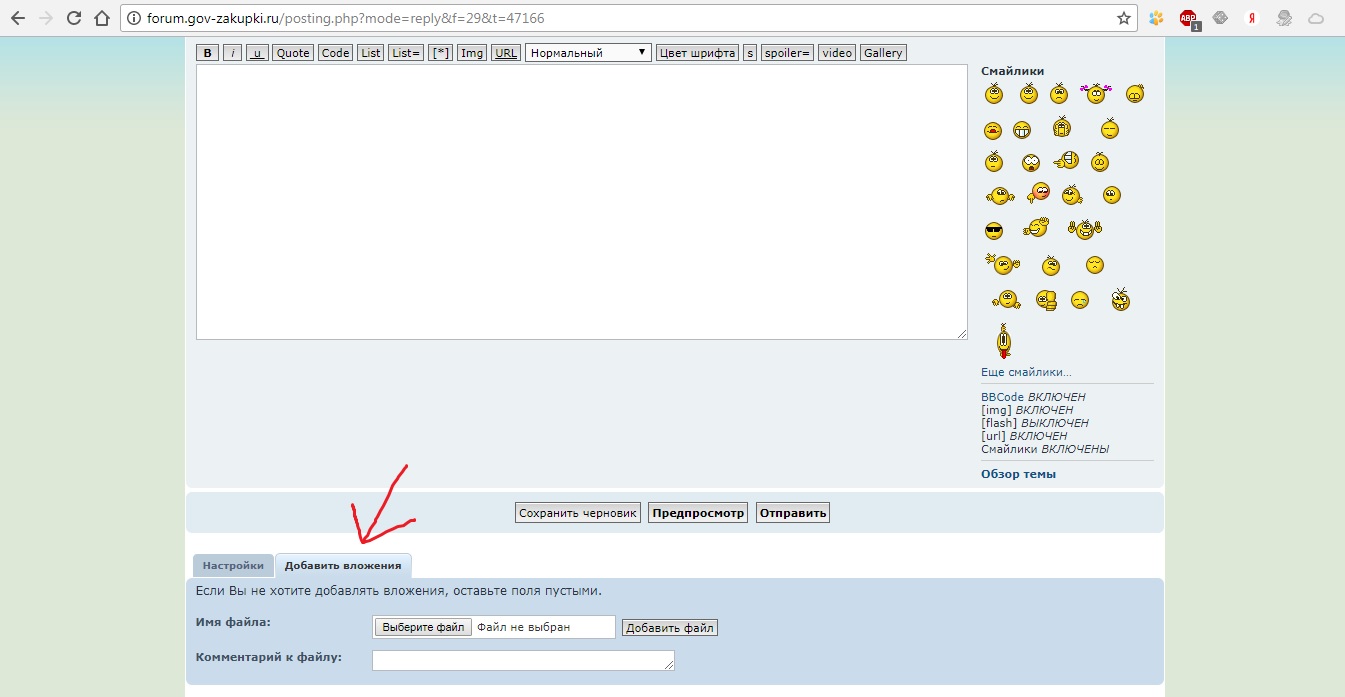
Task: Click the browser home button
Action: [x=101, y=18]
